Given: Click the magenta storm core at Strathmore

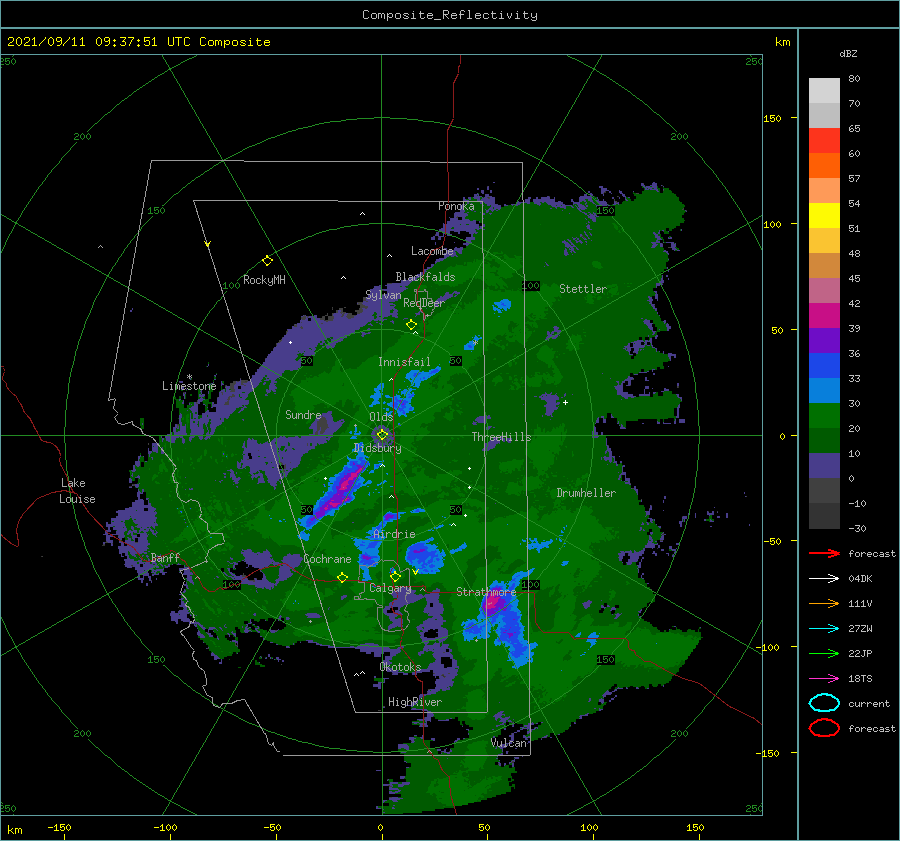Looking at the screenshot, I should point(492,602).
